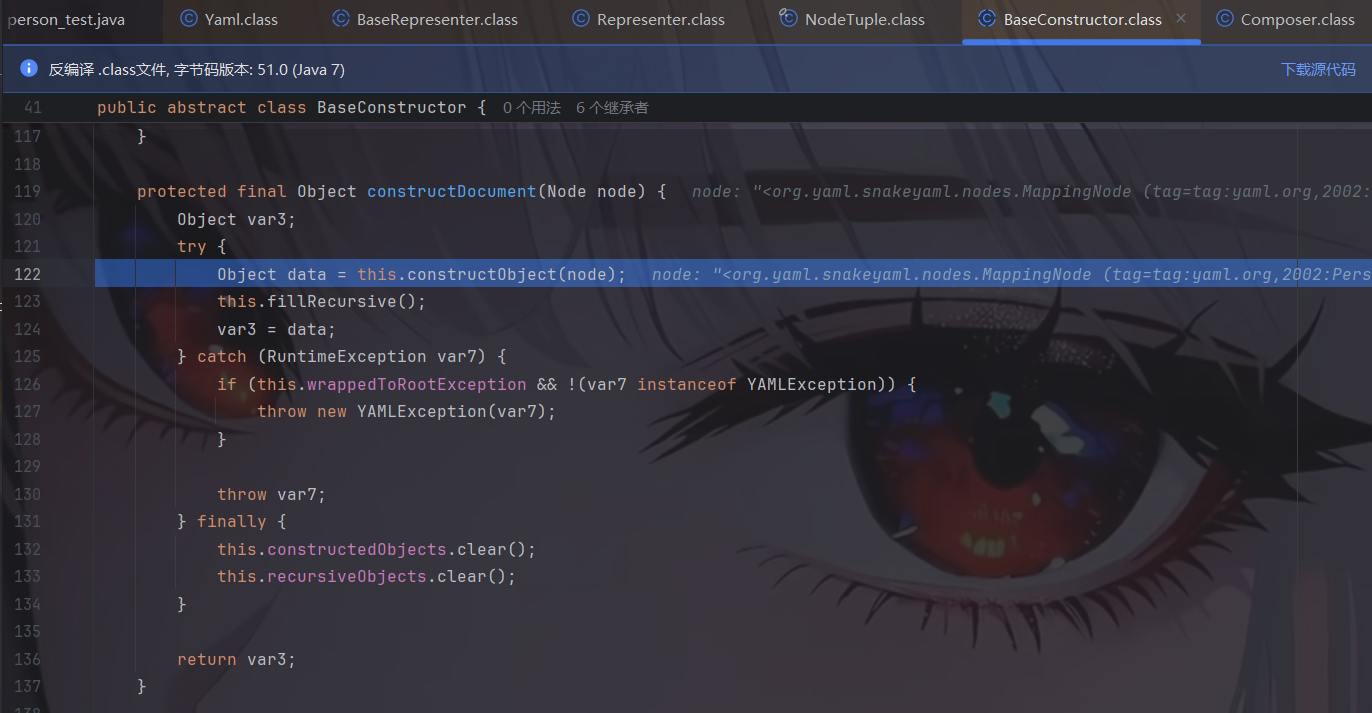Click 'throw var7;' on line 130

point(272,494)
